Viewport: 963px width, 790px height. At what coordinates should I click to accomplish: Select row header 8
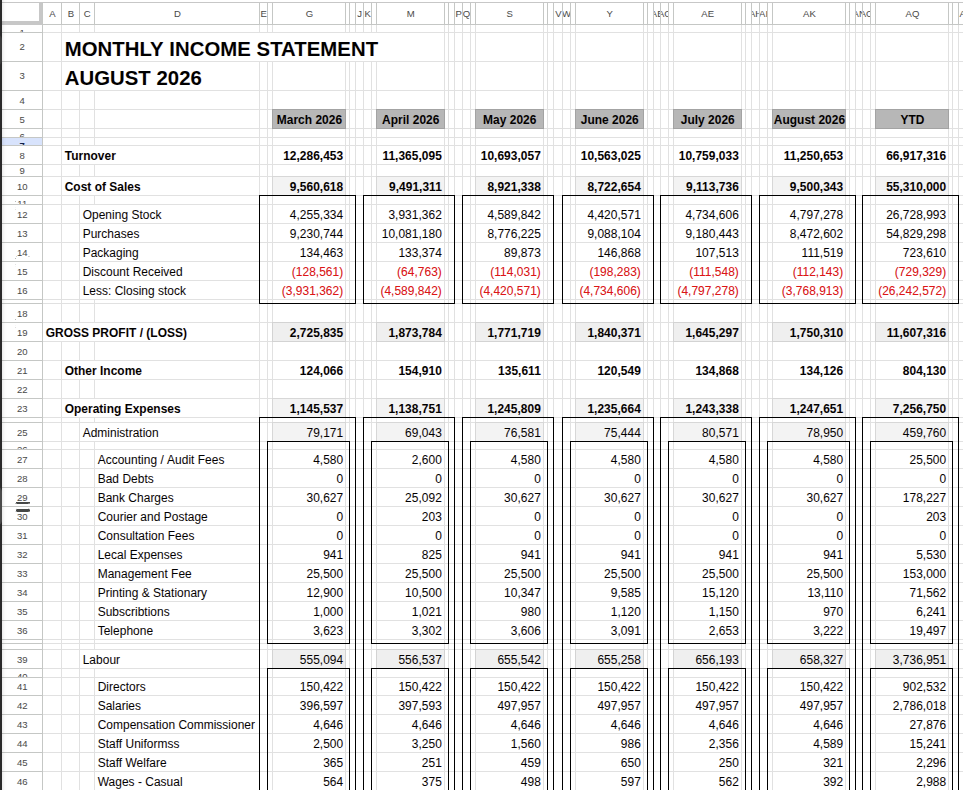pos(22,156)
